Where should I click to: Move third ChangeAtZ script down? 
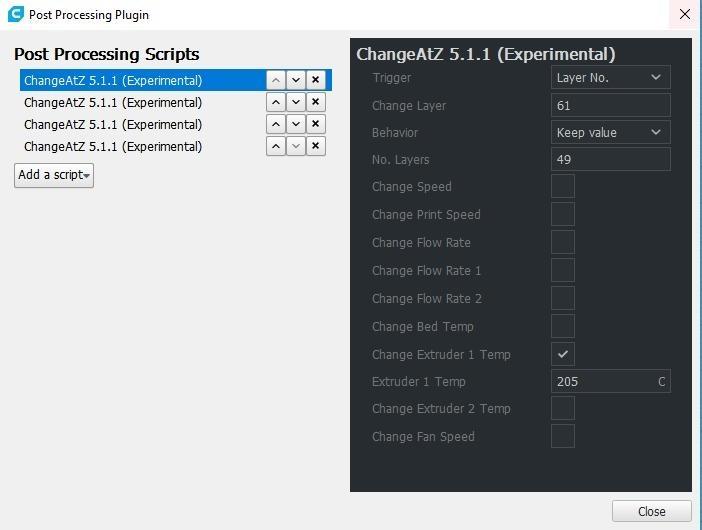(x=296, y=124)
